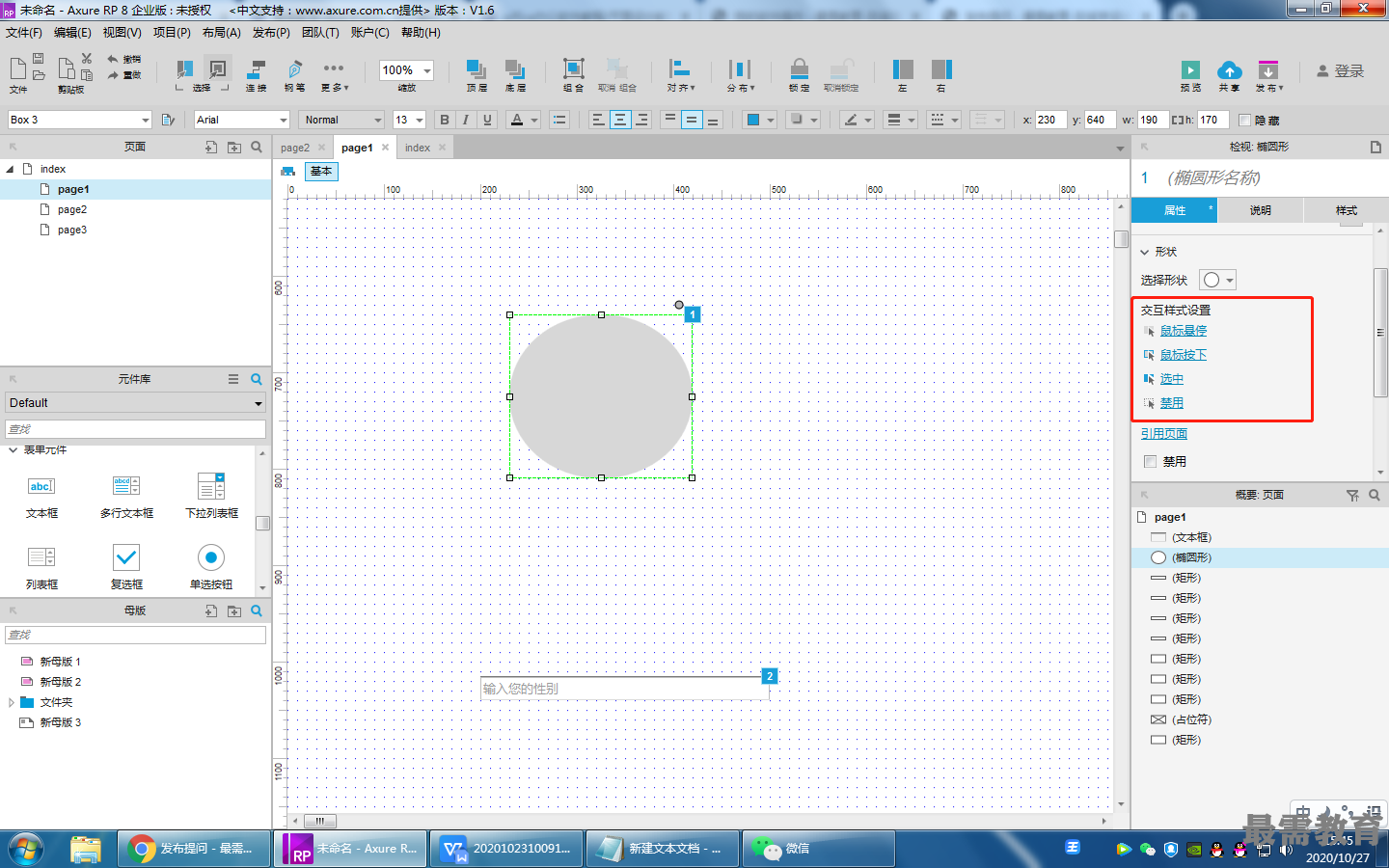1389x868 pixels.
Task: Toggle italic formatting
Action: [466, 120]
